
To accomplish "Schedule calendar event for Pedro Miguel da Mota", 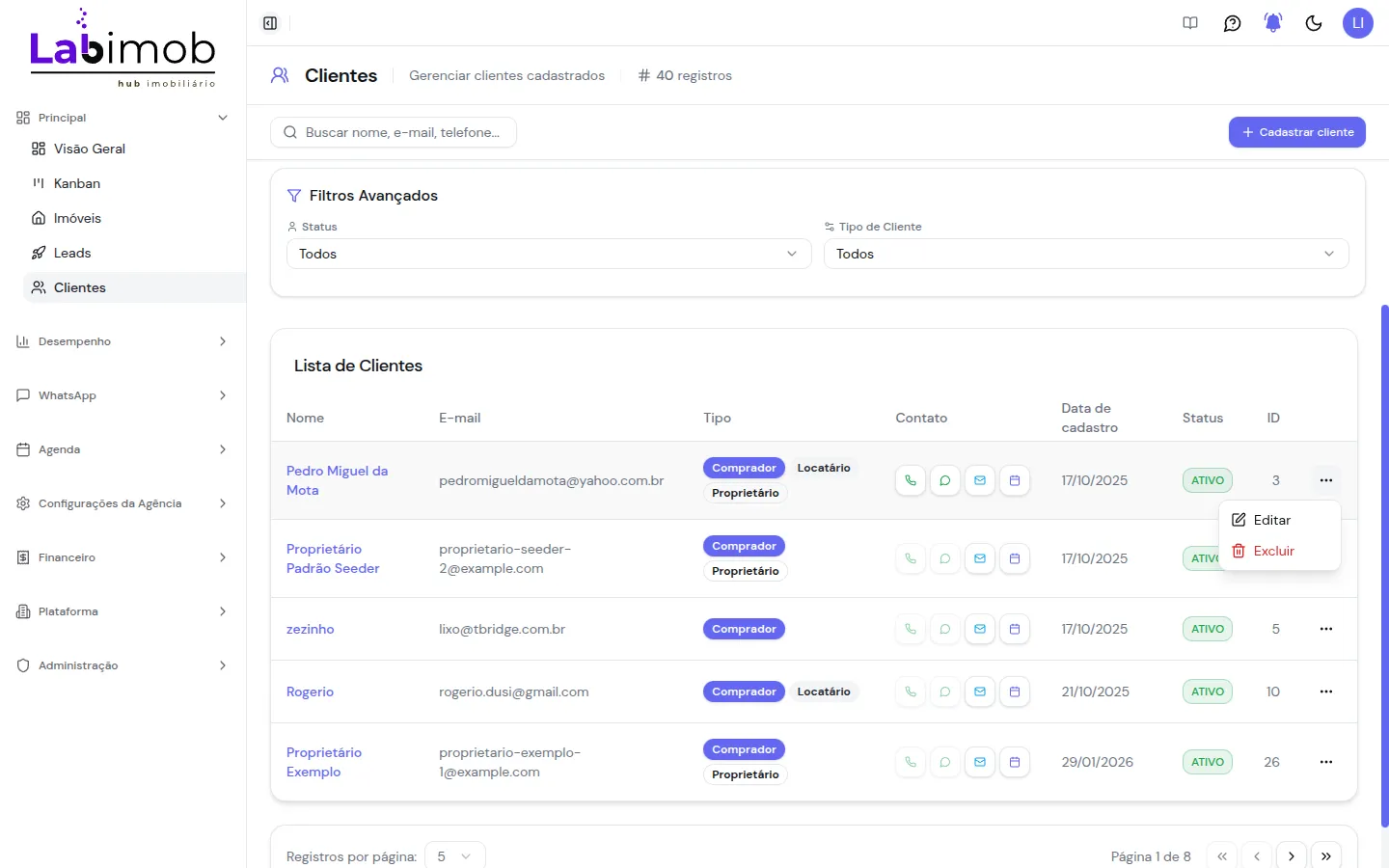I will [1015, 480].
